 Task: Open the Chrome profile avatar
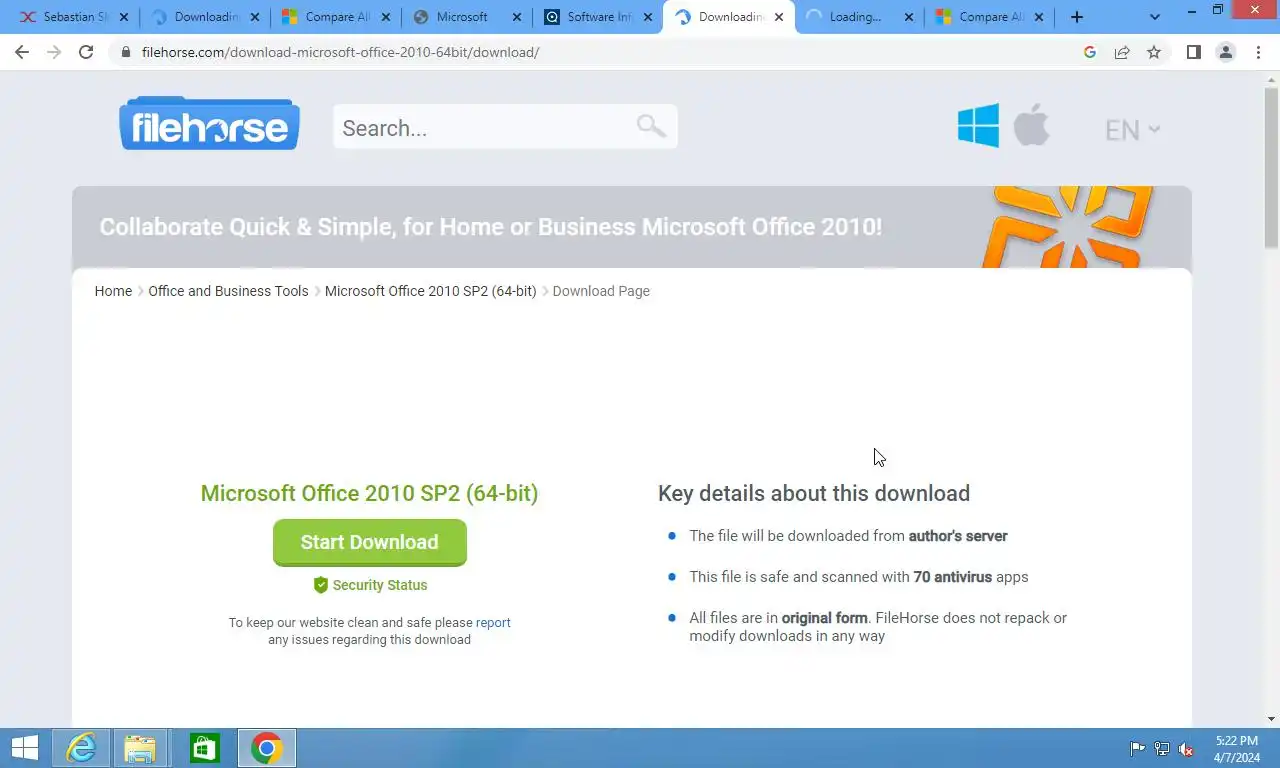click(x=1226, y=52)
